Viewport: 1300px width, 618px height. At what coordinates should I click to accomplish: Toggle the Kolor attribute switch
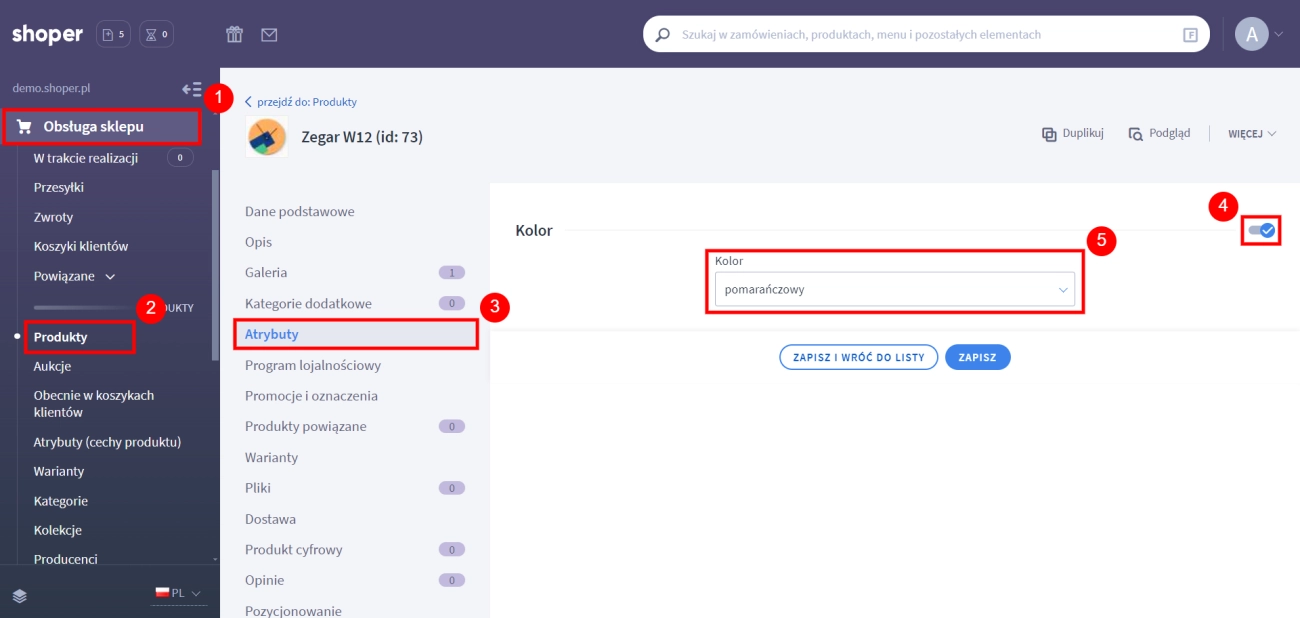[1261, 231]
